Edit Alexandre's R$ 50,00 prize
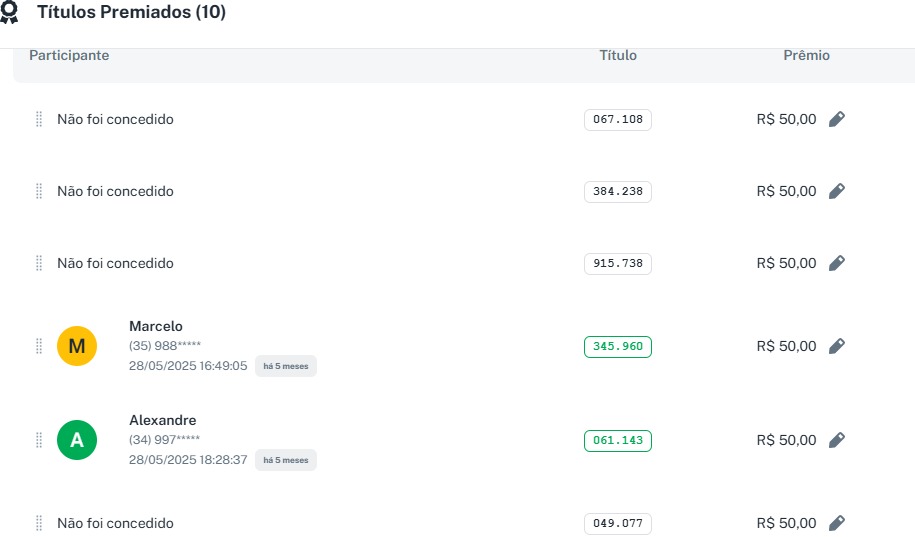The width and height of the screenshot is (915, 537). pos(837,440)
